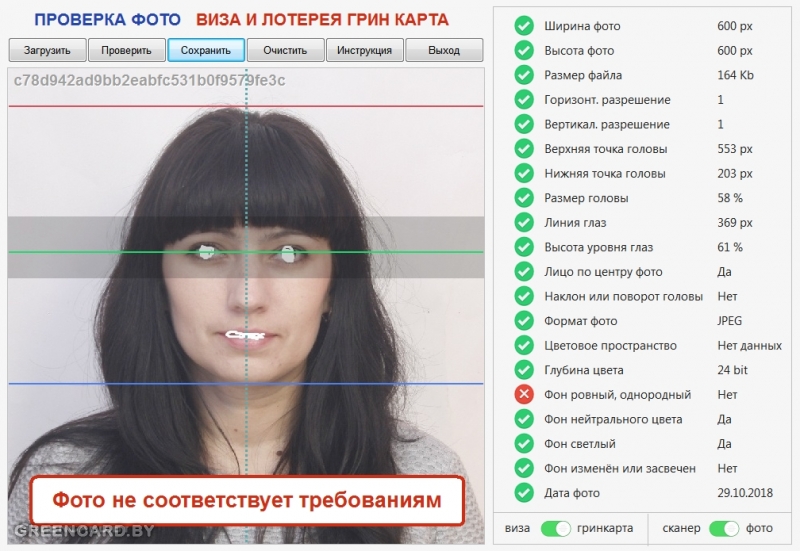Screen dimensions: 800x551
Task: Click the check icon beside Вертикал. разрешение
Action: [x=524, y=124]
